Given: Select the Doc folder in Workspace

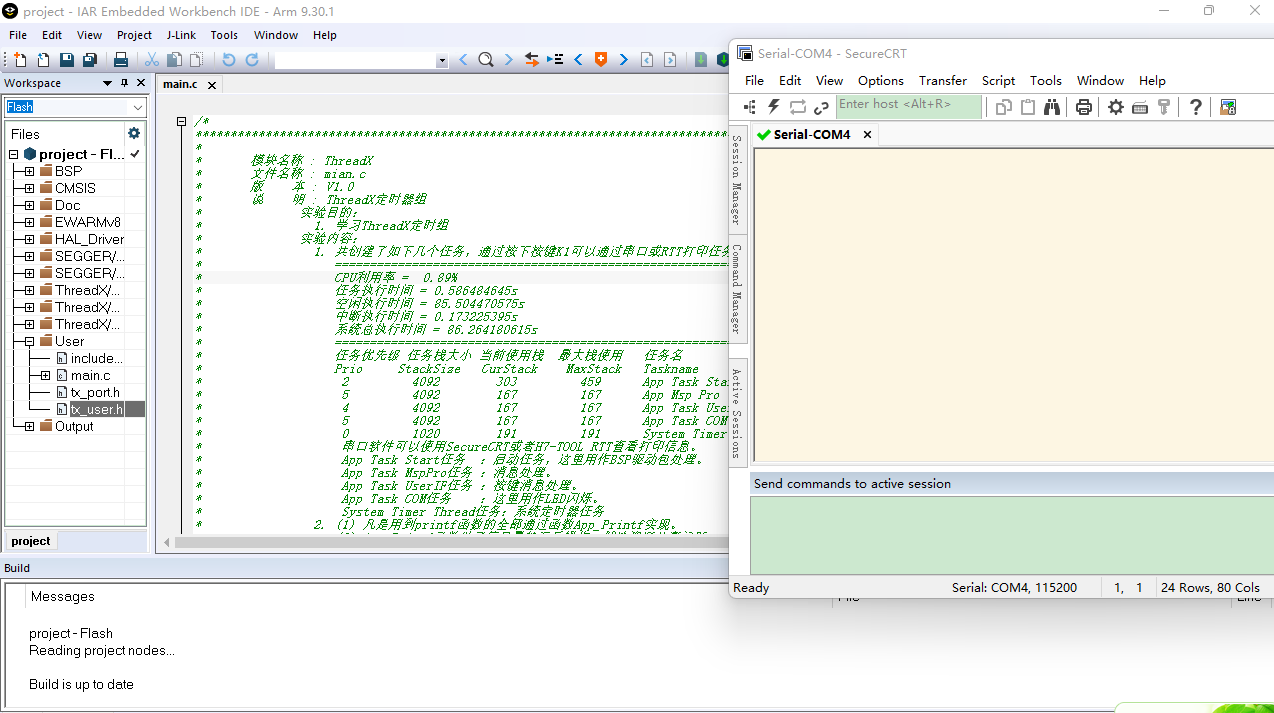Looking at the screenshot, I should (67, 205).
